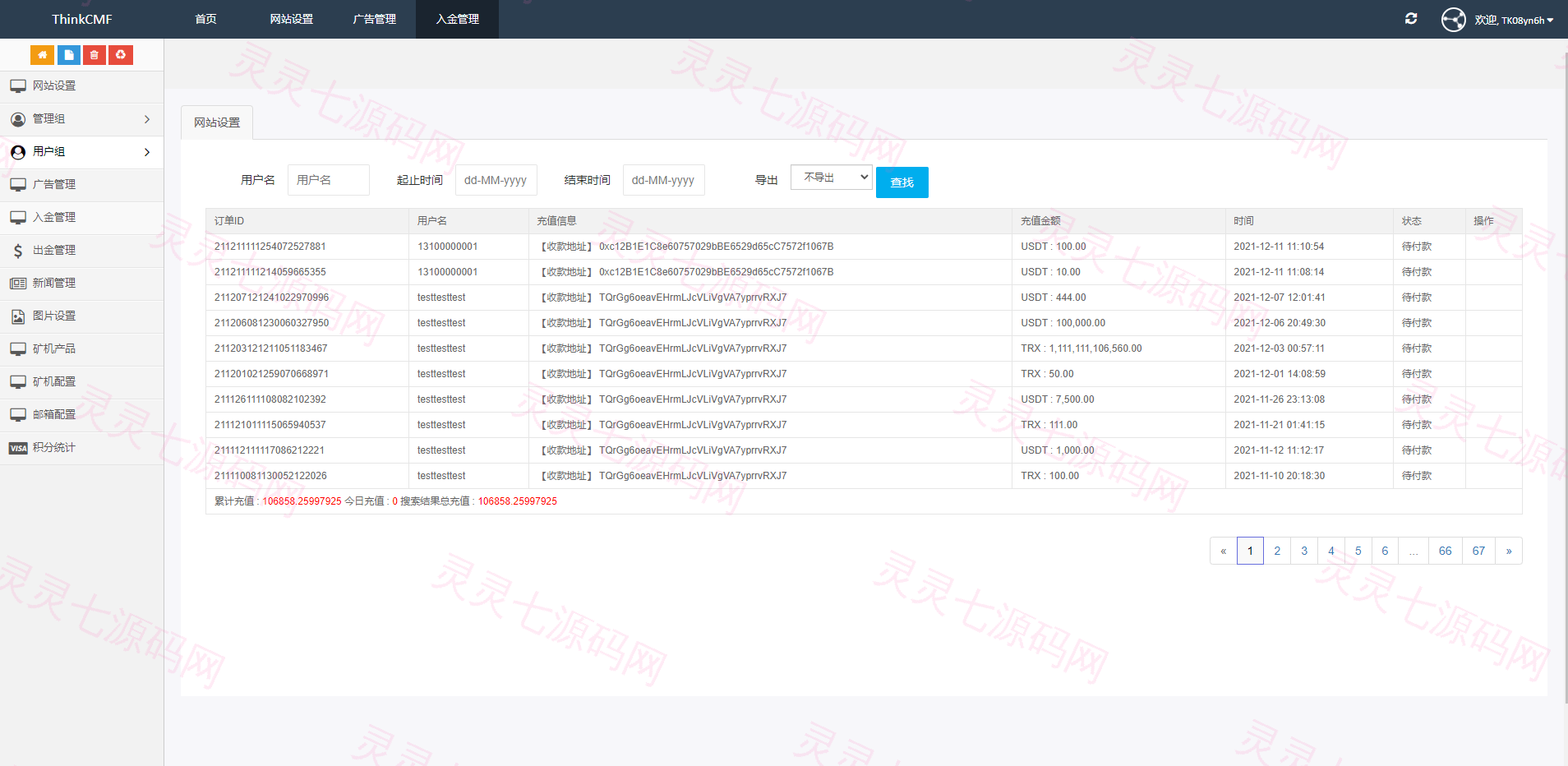Open 广告管理 in the top navigation

coord(375,19)
